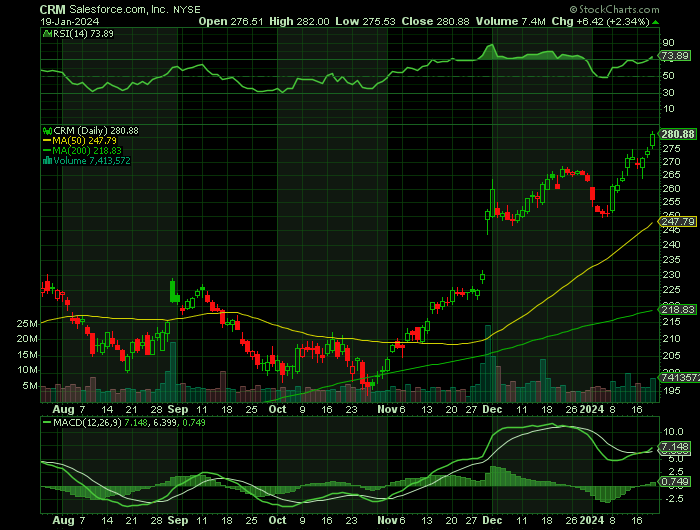Click the 30 label on the RSI axis
Image resolution: width=700 pixels, height=530 pixels.
[668, 93]
